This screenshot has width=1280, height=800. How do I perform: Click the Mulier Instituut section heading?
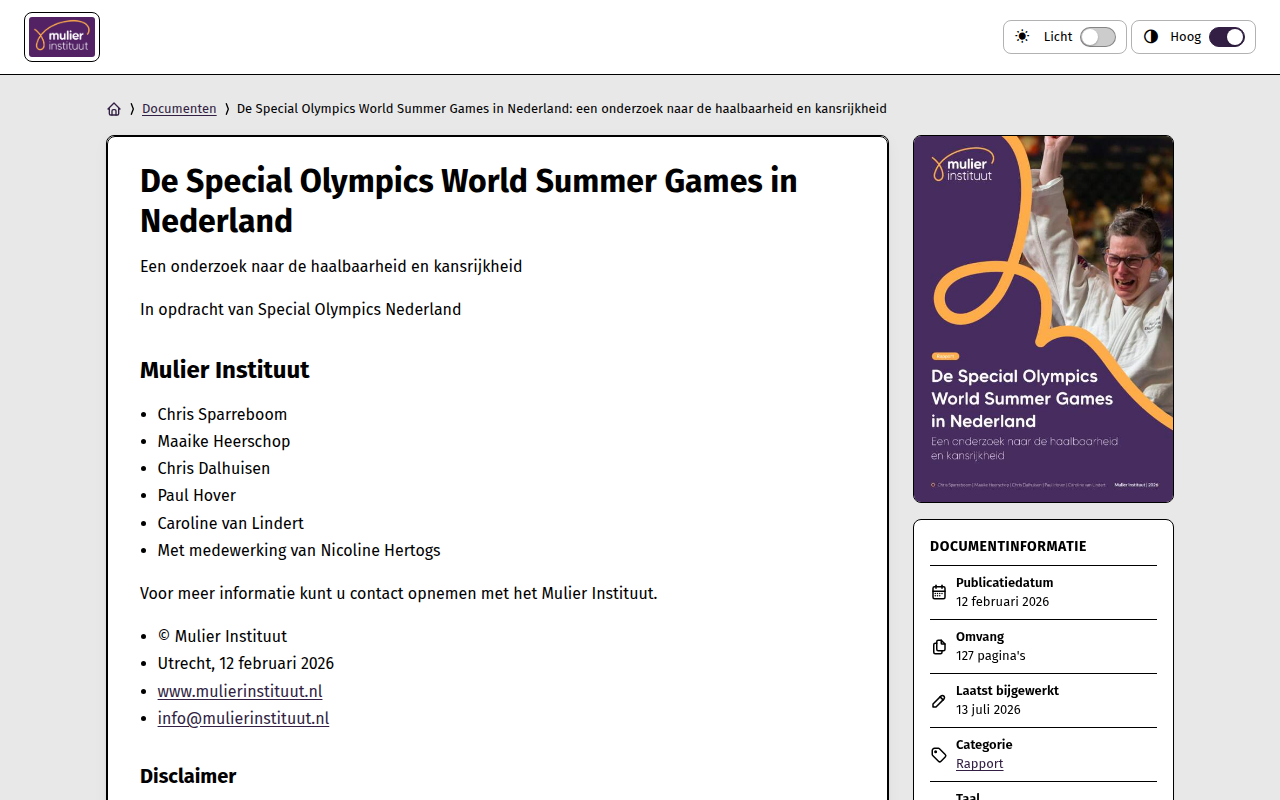click(x=225, y=370)
